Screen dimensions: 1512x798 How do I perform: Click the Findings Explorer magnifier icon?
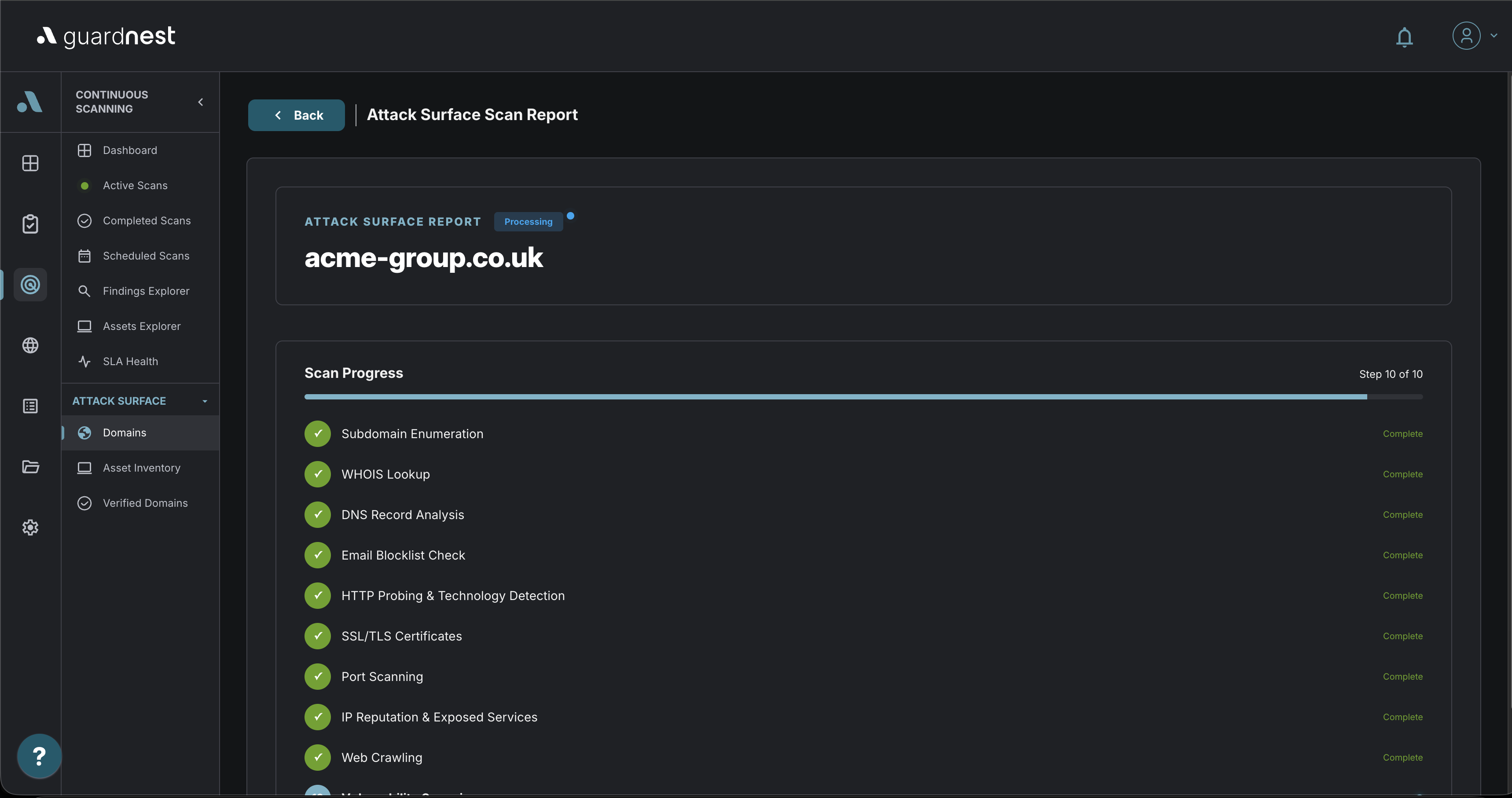coord(84,291)
